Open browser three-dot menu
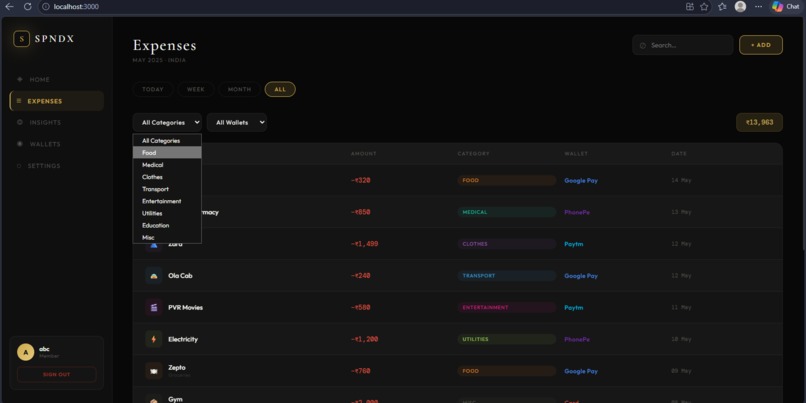806x403 pixels. point(758,7)
